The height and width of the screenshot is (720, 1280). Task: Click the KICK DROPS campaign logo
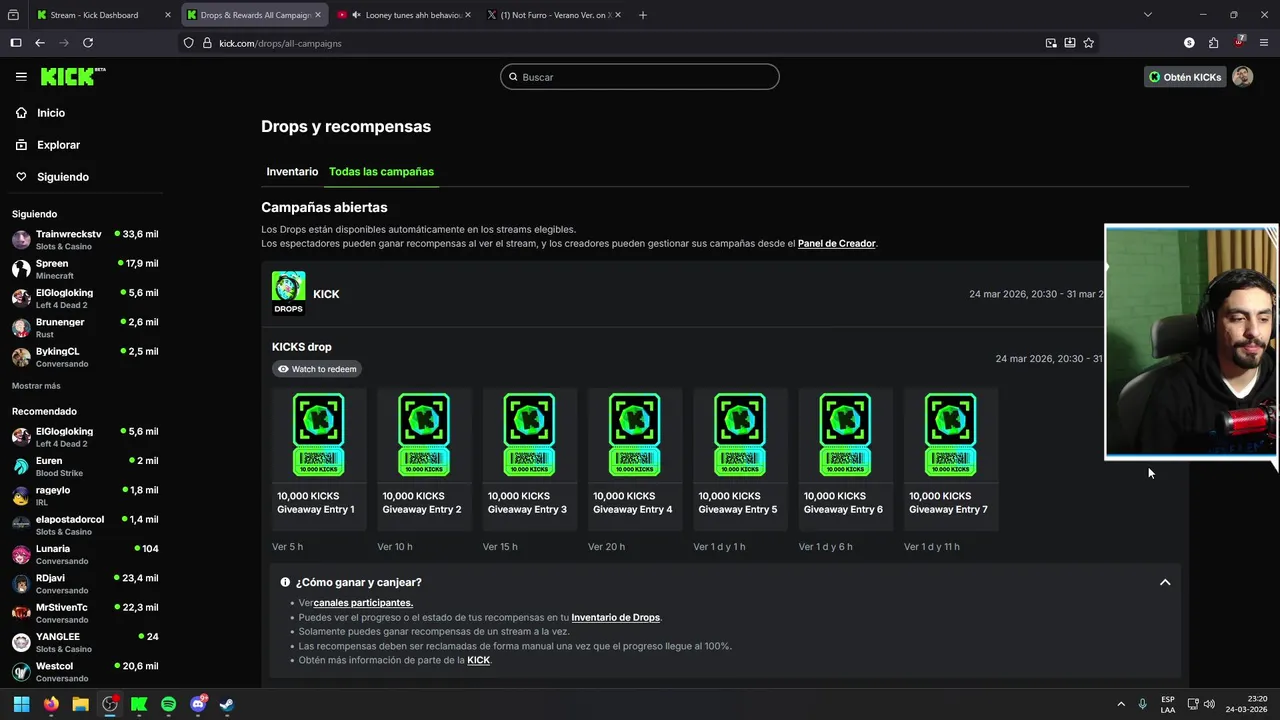tap(288, 293)
